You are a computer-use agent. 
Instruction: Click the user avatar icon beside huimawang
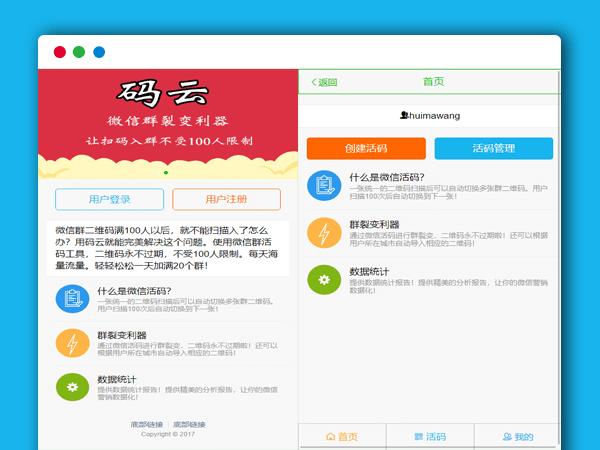click(x=403, y=116)
